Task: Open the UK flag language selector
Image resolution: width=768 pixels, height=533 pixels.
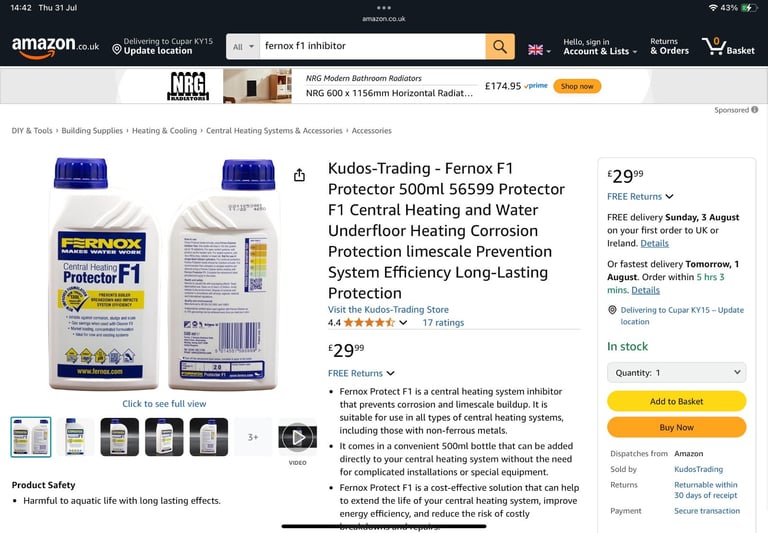Action: click(539, 49)
